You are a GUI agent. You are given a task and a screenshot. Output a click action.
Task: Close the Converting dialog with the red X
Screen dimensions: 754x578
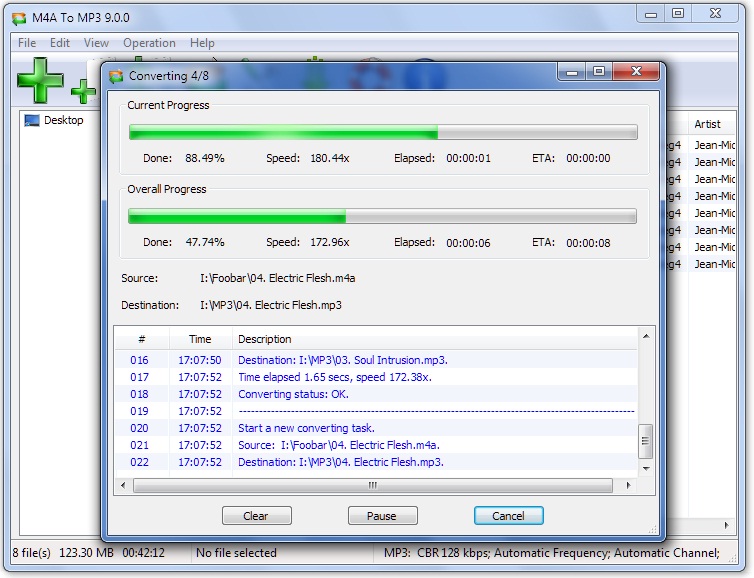coord(636,72)
